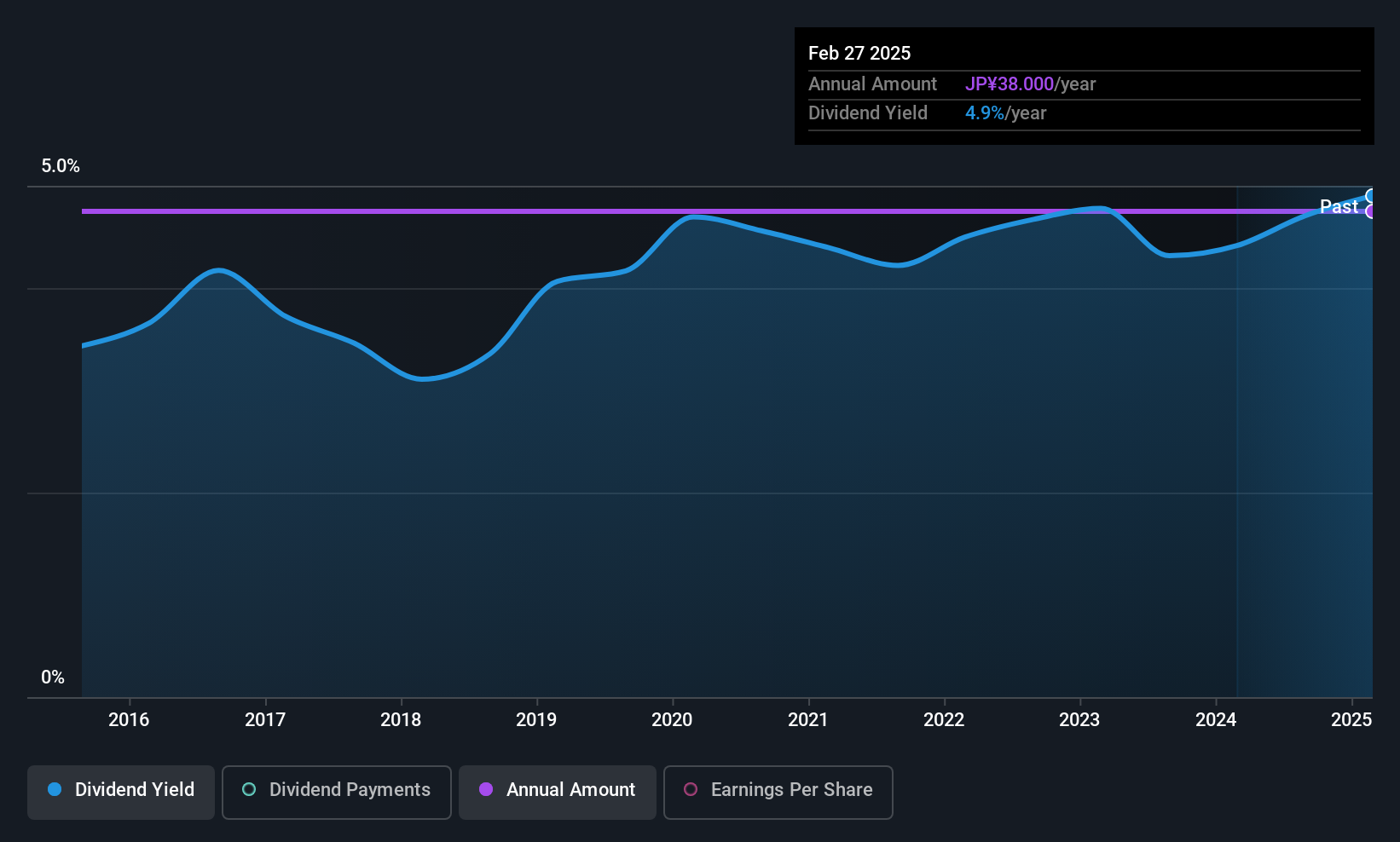Click the 2020 x-axis label

[x=672, y=719]
